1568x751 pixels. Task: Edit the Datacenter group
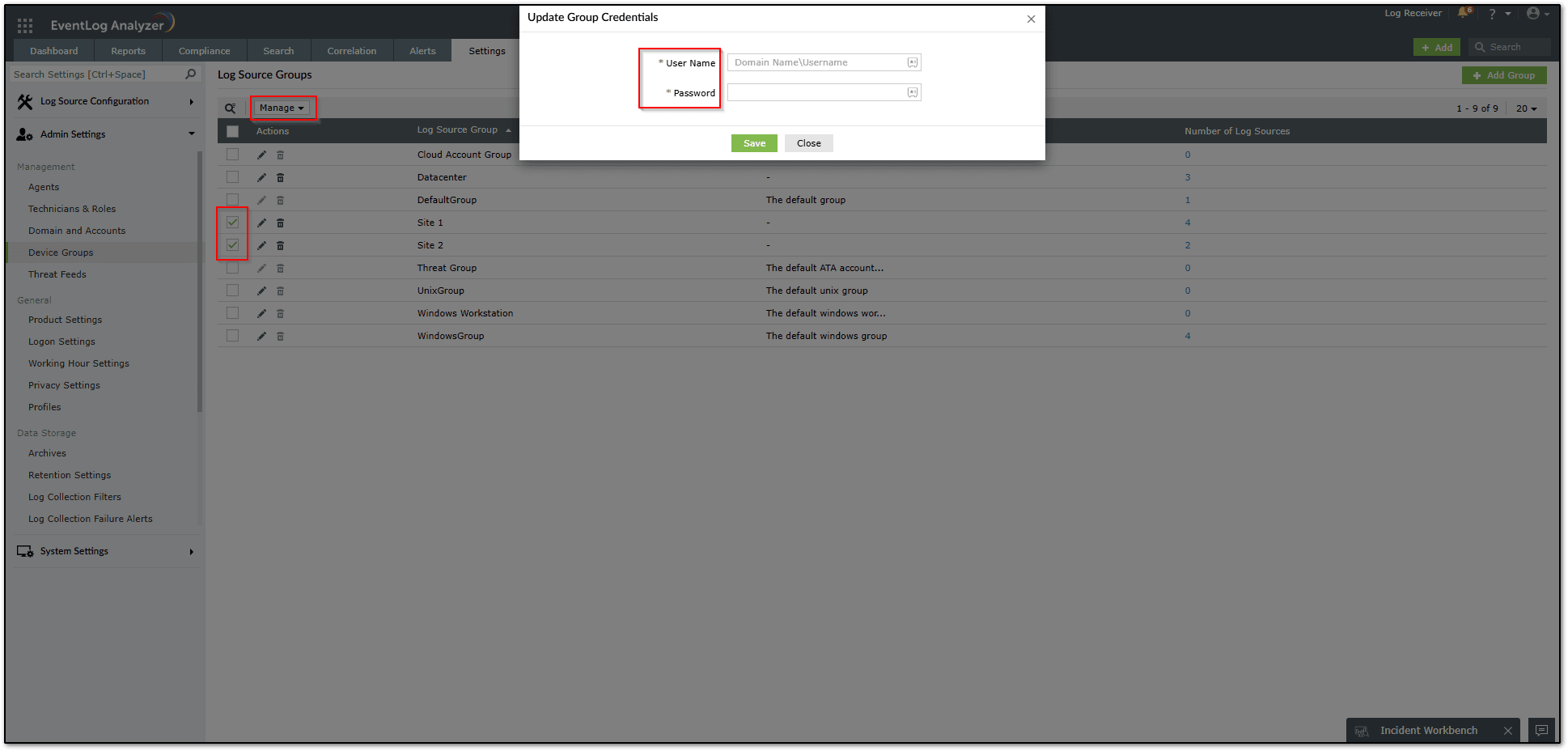coord(261,177)
